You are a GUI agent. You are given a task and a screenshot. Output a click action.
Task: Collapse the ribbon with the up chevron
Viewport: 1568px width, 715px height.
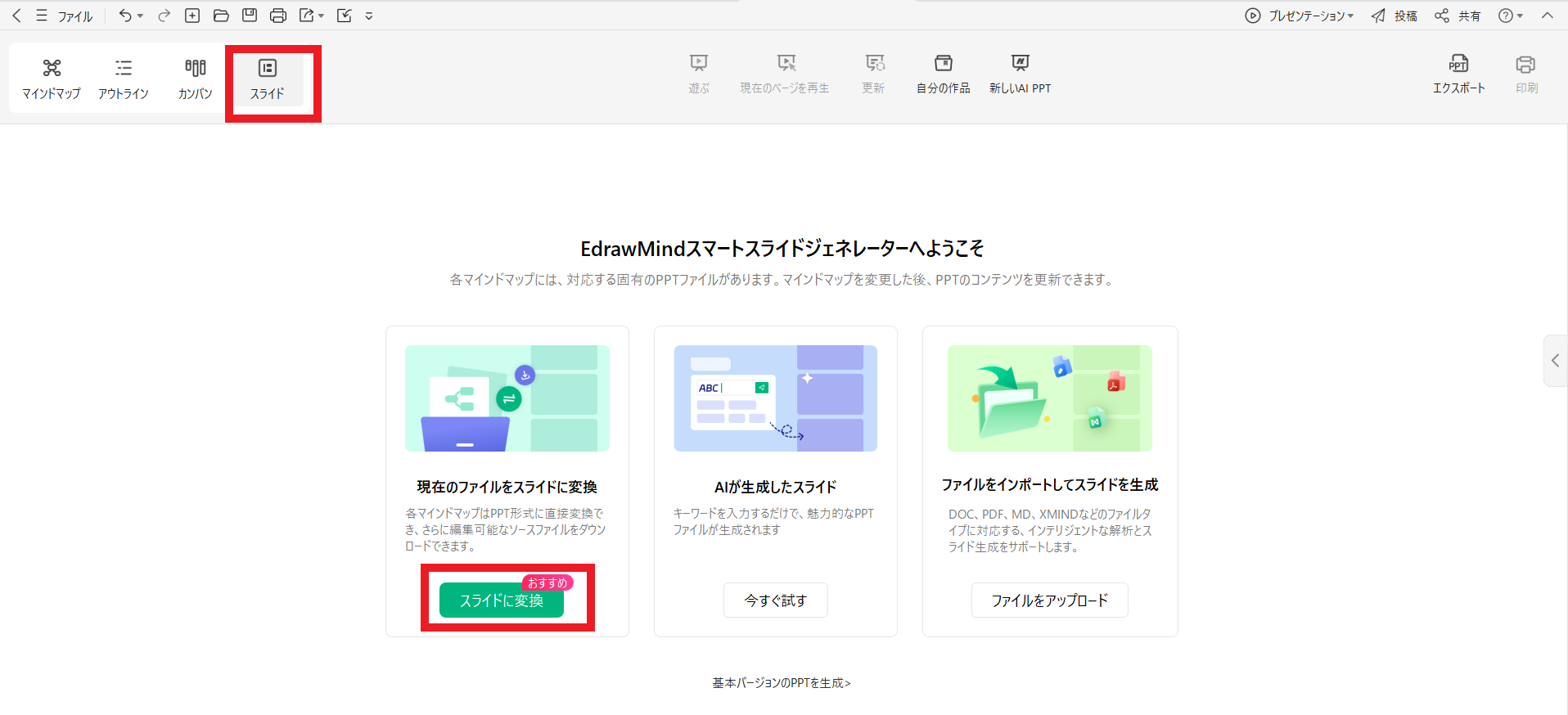1547,16
